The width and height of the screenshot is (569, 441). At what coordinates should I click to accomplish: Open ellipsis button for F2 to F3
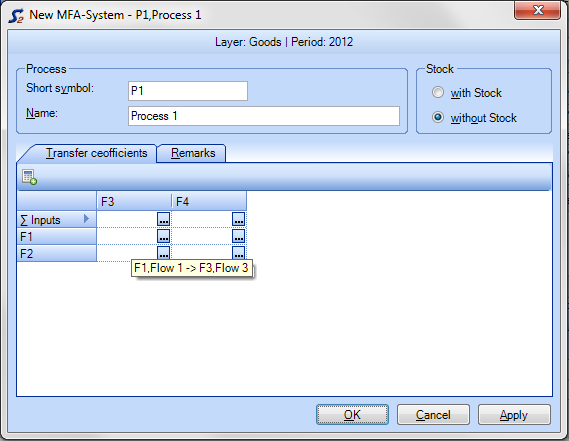click(x=163, y=253)
